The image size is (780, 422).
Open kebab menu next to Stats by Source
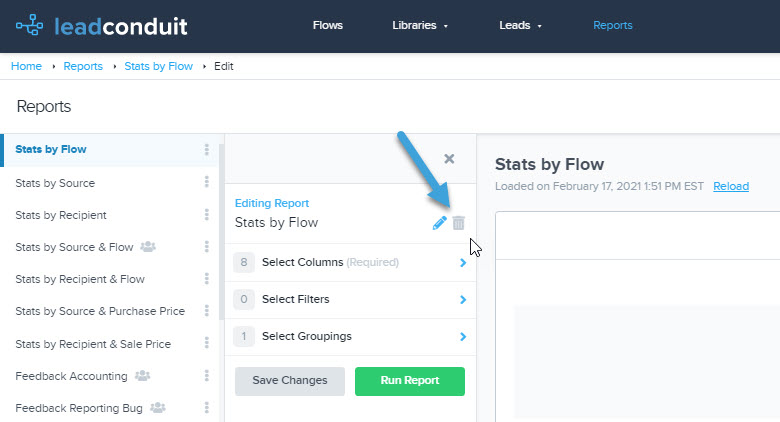pos(207,183)
